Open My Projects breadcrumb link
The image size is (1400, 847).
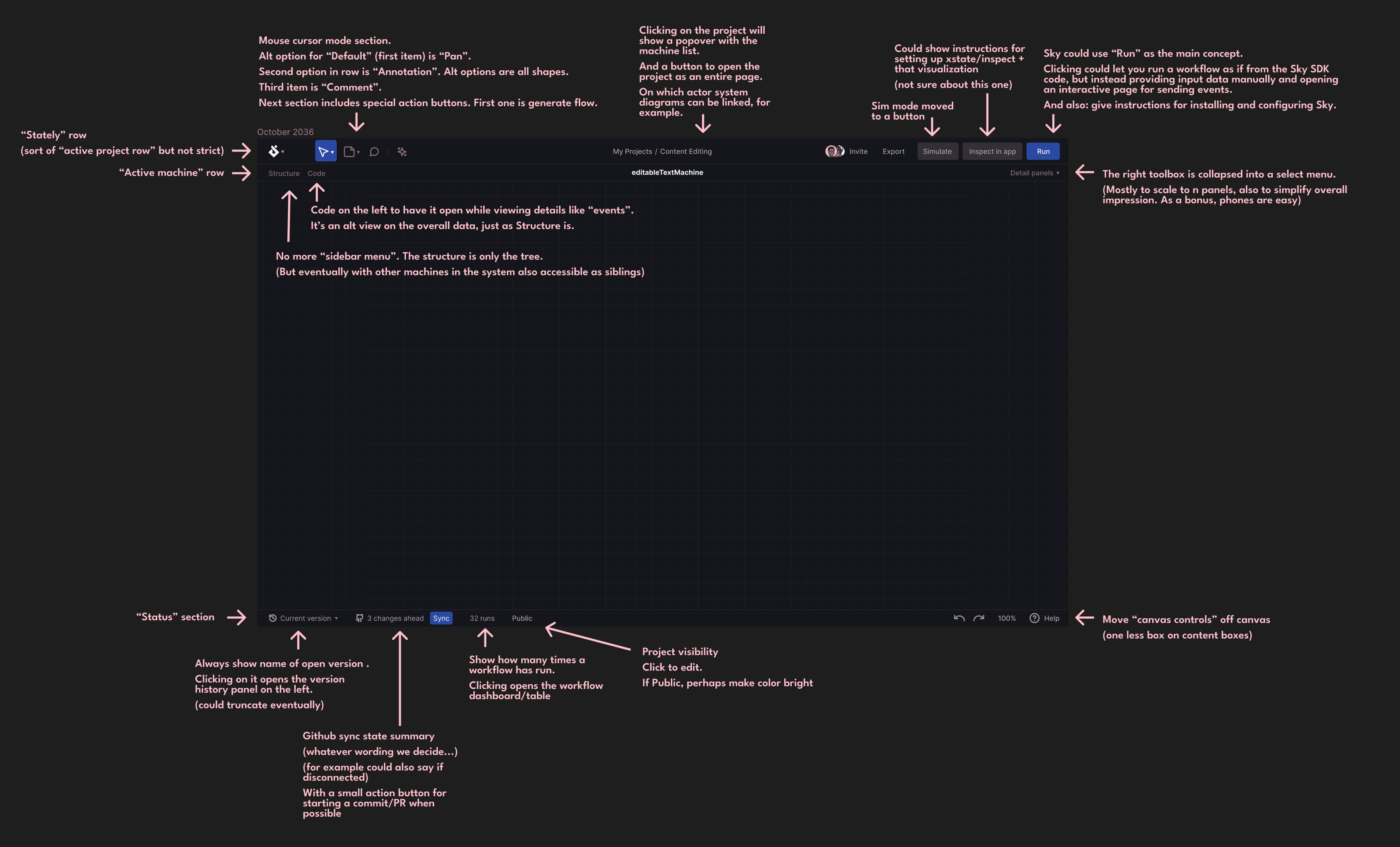[x=632, y=151]
